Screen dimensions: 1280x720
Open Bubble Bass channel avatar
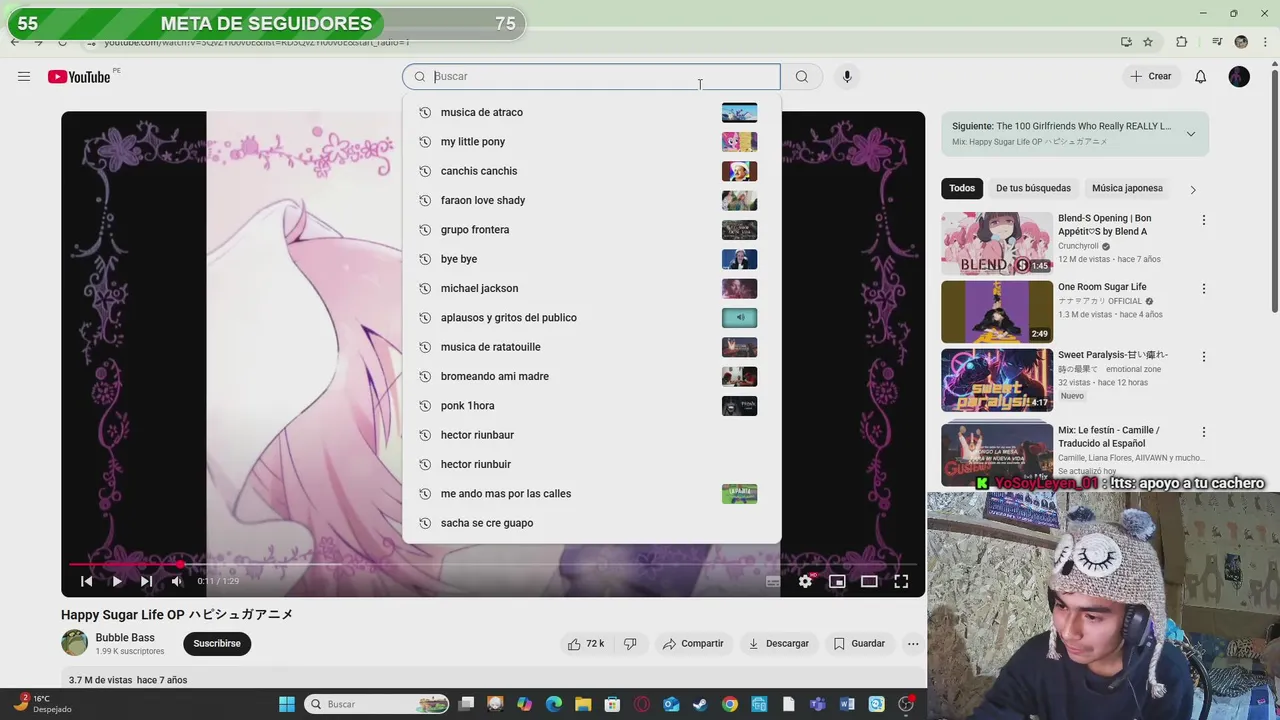pyautogui.click(x=74, y=643)
